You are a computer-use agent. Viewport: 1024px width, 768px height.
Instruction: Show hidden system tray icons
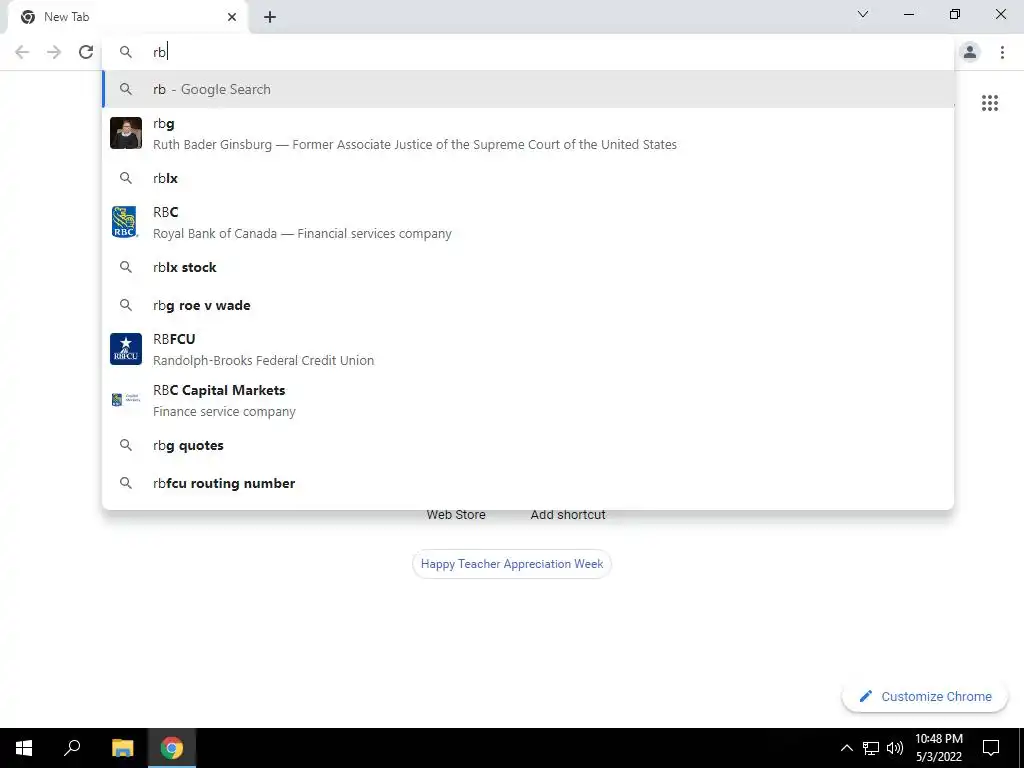point(846,748)
